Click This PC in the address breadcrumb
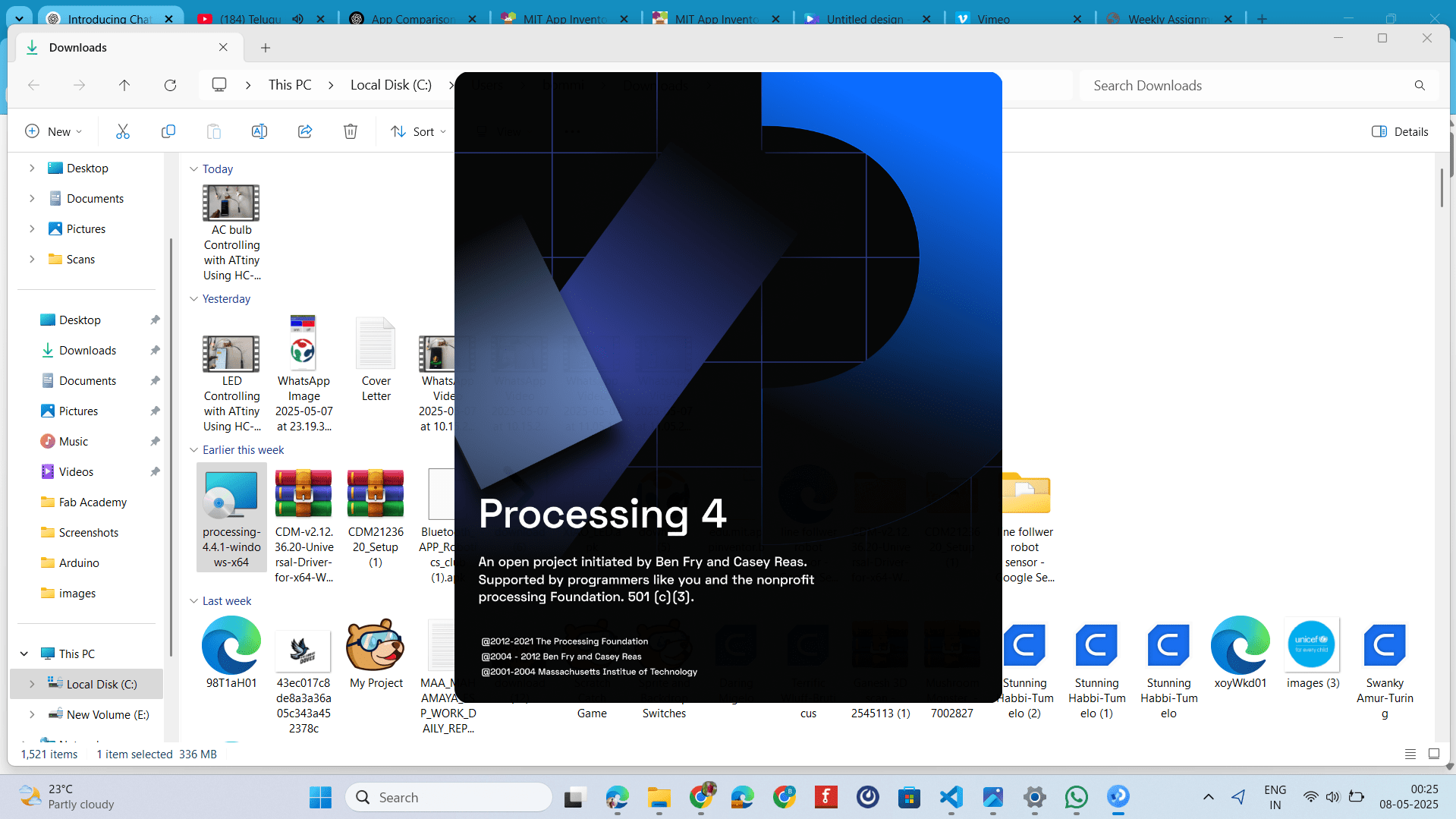Screen dimensions: 1456x819 (290, 85)
